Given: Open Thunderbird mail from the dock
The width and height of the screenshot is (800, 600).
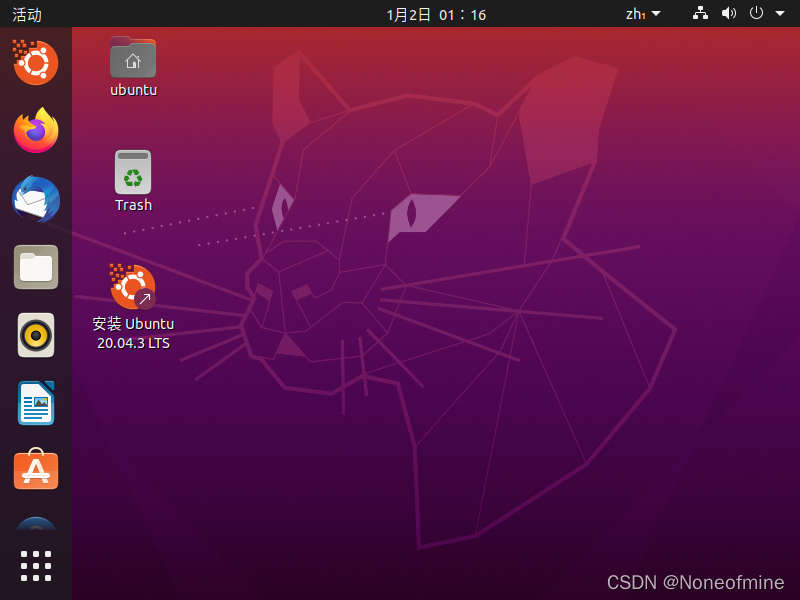Looking at the screenshot, I should pyautogui.click(x=36, y=199).
